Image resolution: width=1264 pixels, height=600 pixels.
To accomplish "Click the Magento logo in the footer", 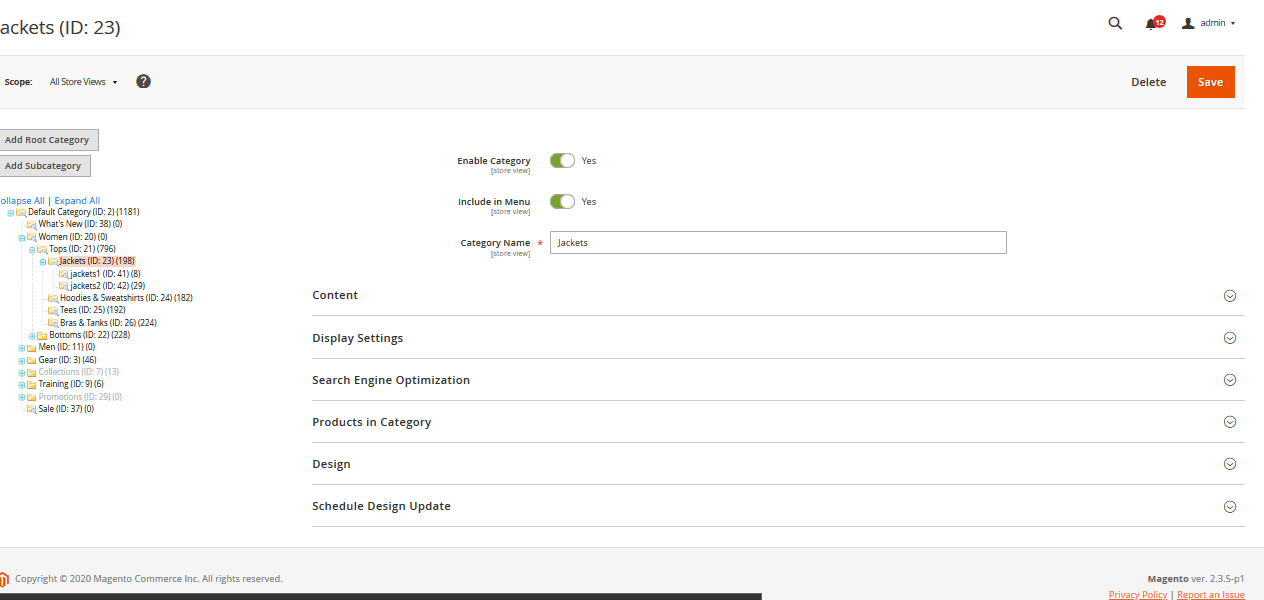I will tap(4, 578).
